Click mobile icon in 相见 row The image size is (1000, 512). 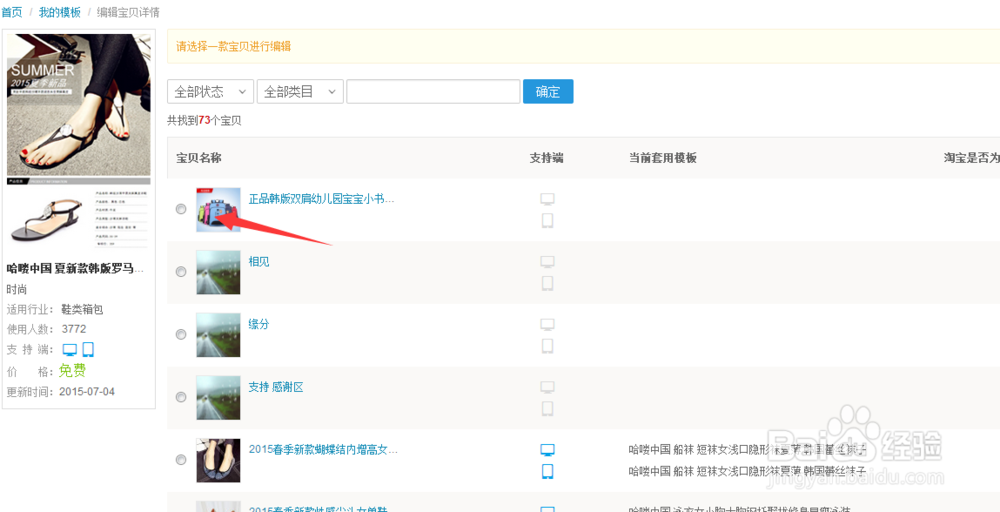pos(547,283)
